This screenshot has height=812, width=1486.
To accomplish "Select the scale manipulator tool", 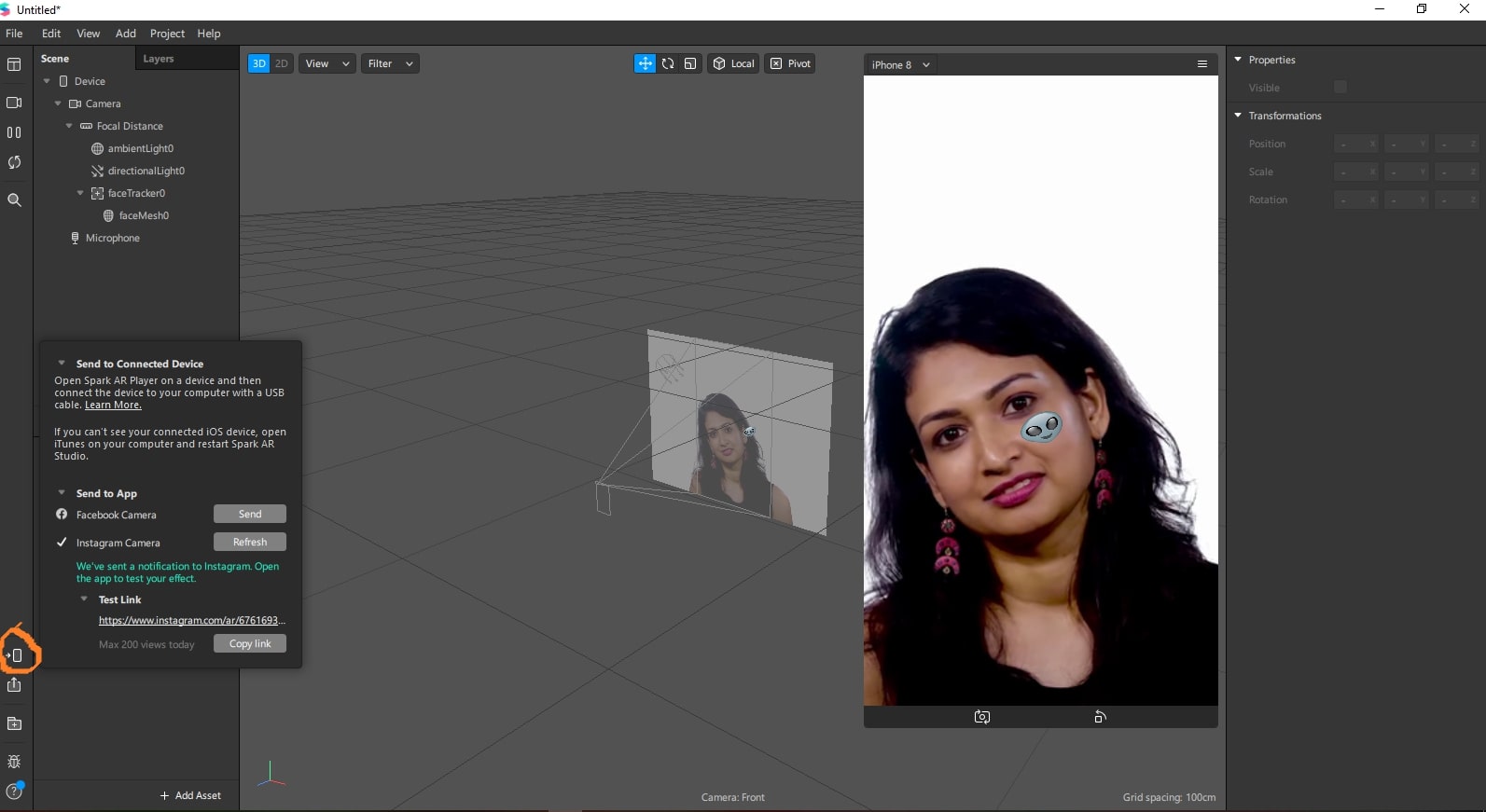I will pyautogui.click(x=690, y=63).
